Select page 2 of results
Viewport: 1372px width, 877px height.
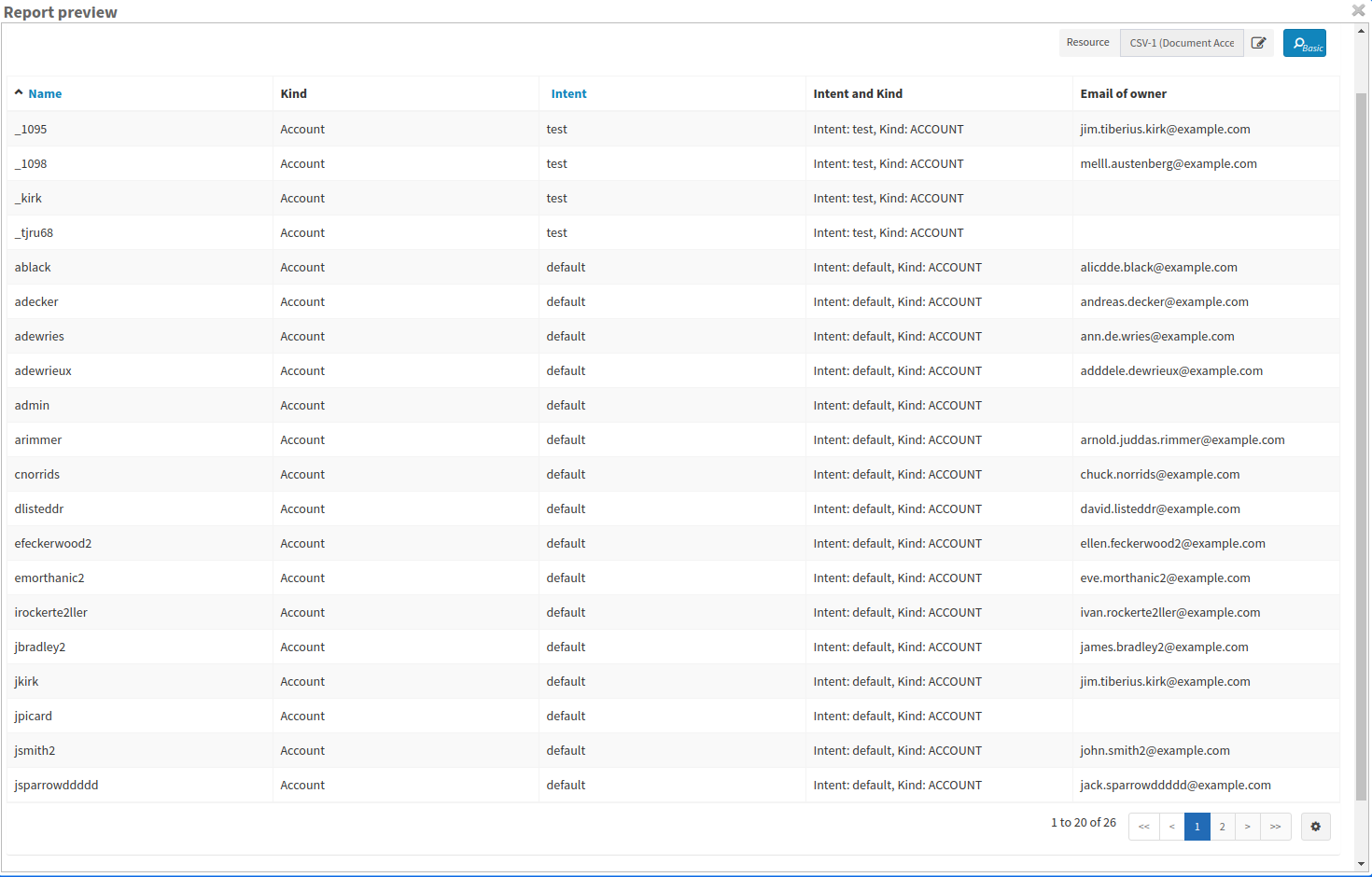click(1223, 826)
